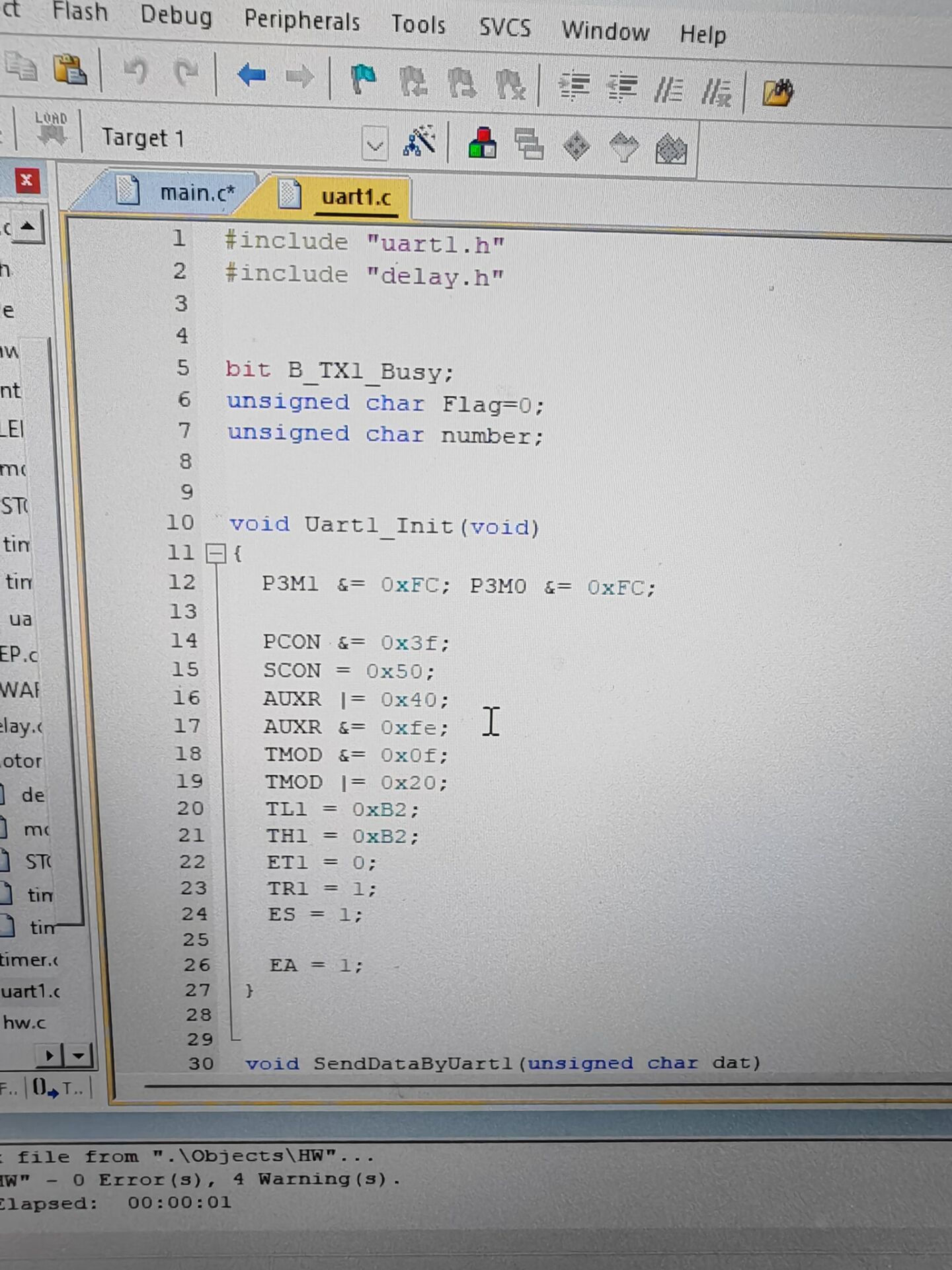Click the Redo arrow icon

(x=186, y=73)
